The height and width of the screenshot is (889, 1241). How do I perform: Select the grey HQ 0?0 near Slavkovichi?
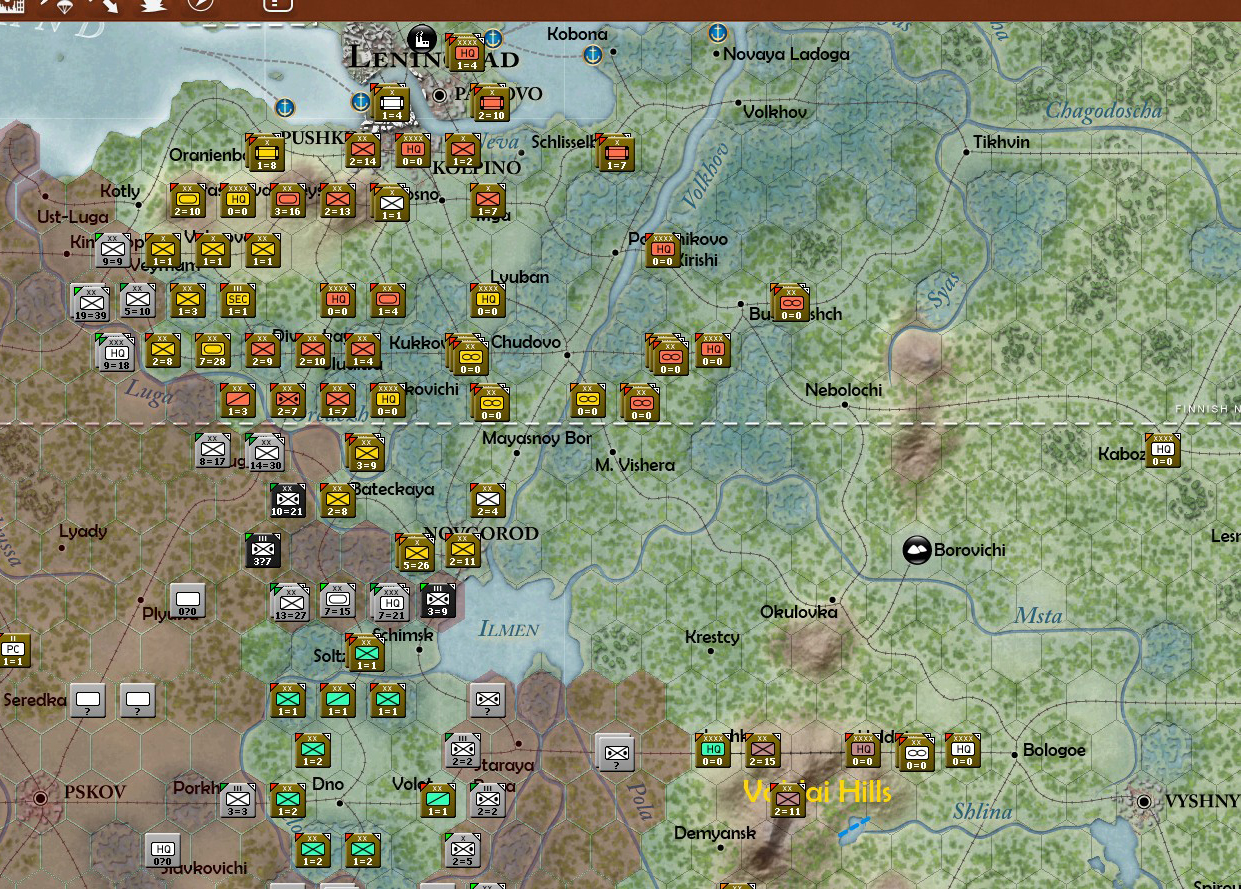coord(162,850)
